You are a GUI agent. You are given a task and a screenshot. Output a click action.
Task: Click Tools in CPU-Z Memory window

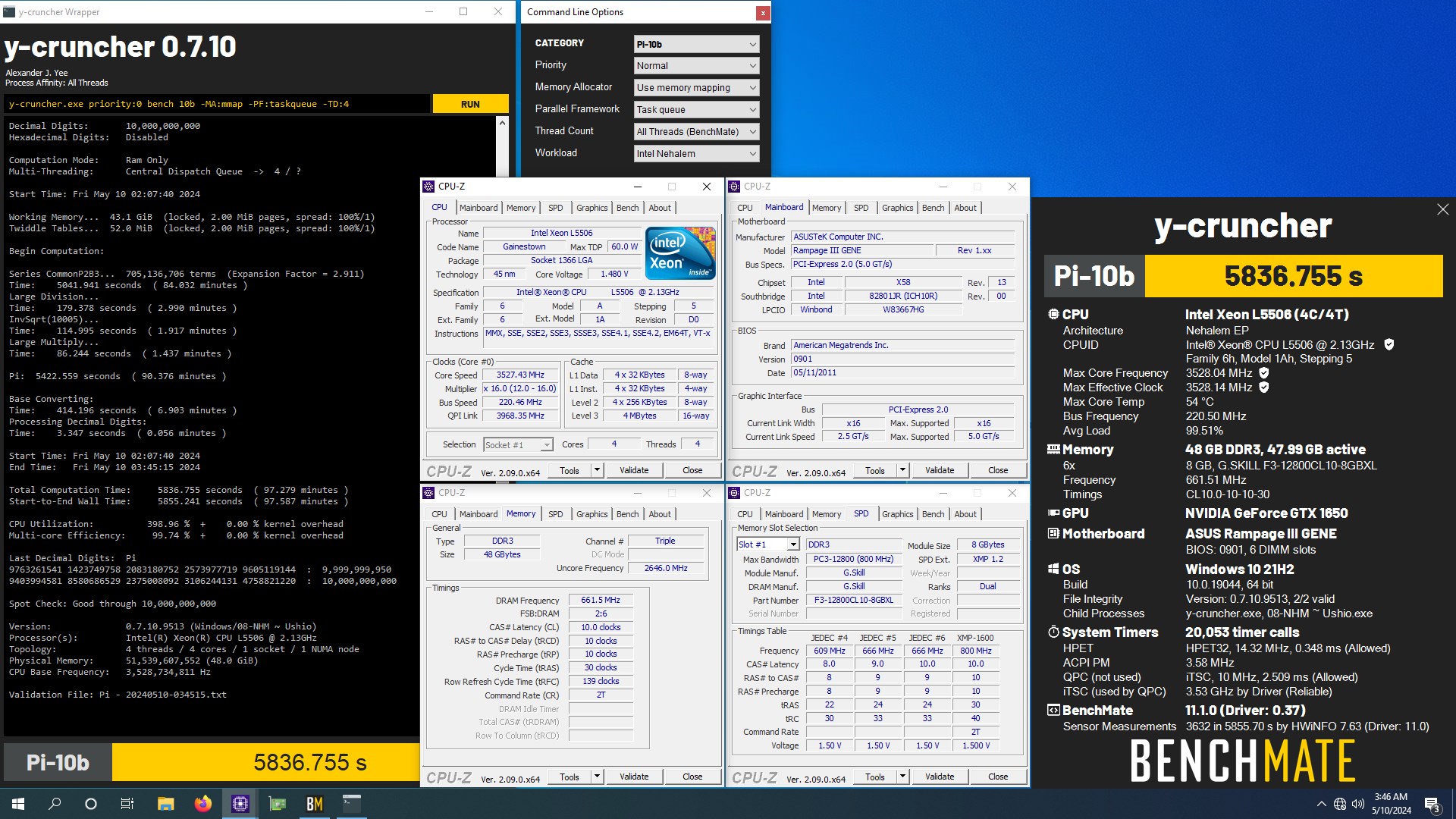[570, 777]
